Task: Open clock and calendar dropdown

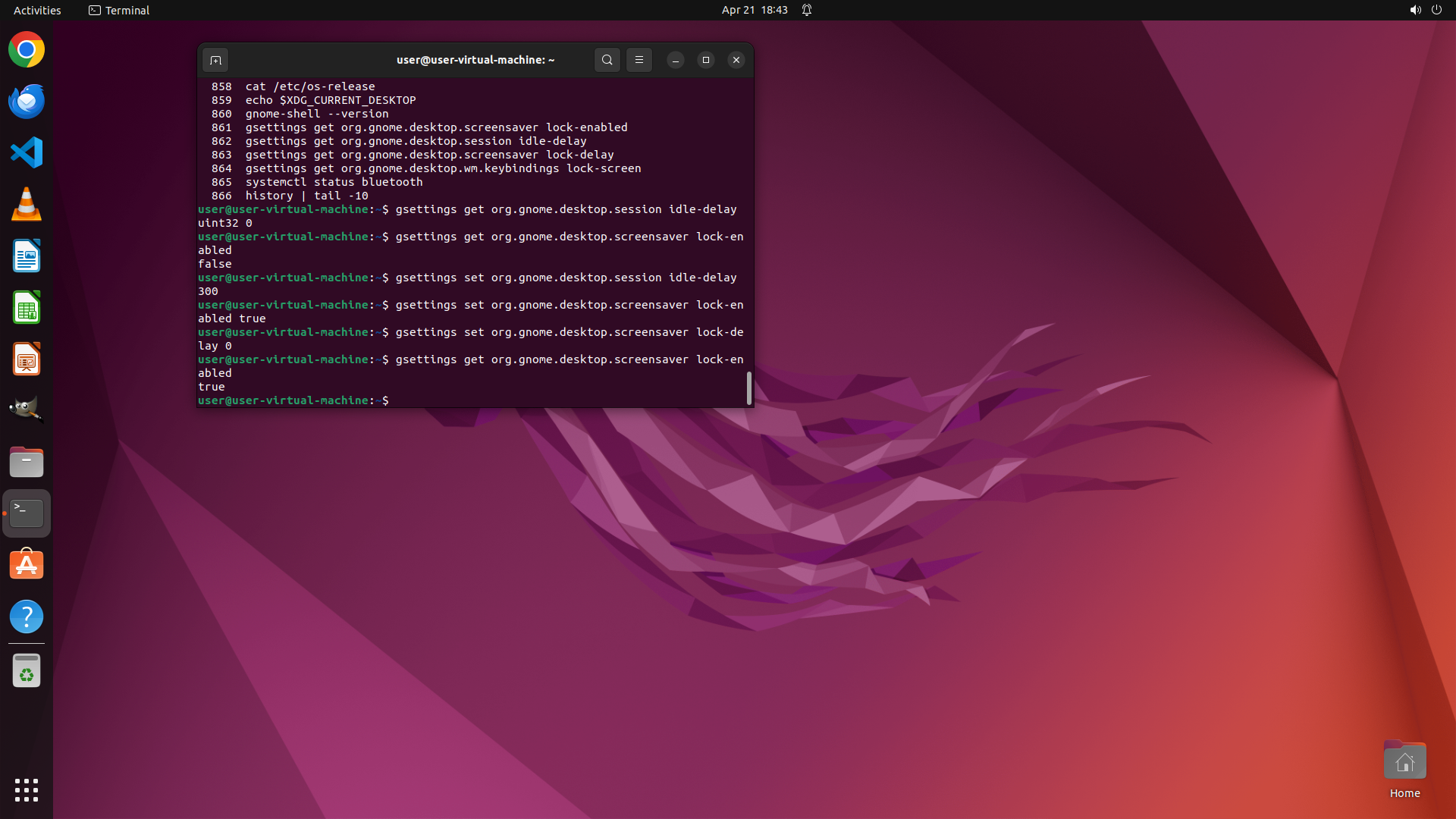Action: (x=754, y=10)
